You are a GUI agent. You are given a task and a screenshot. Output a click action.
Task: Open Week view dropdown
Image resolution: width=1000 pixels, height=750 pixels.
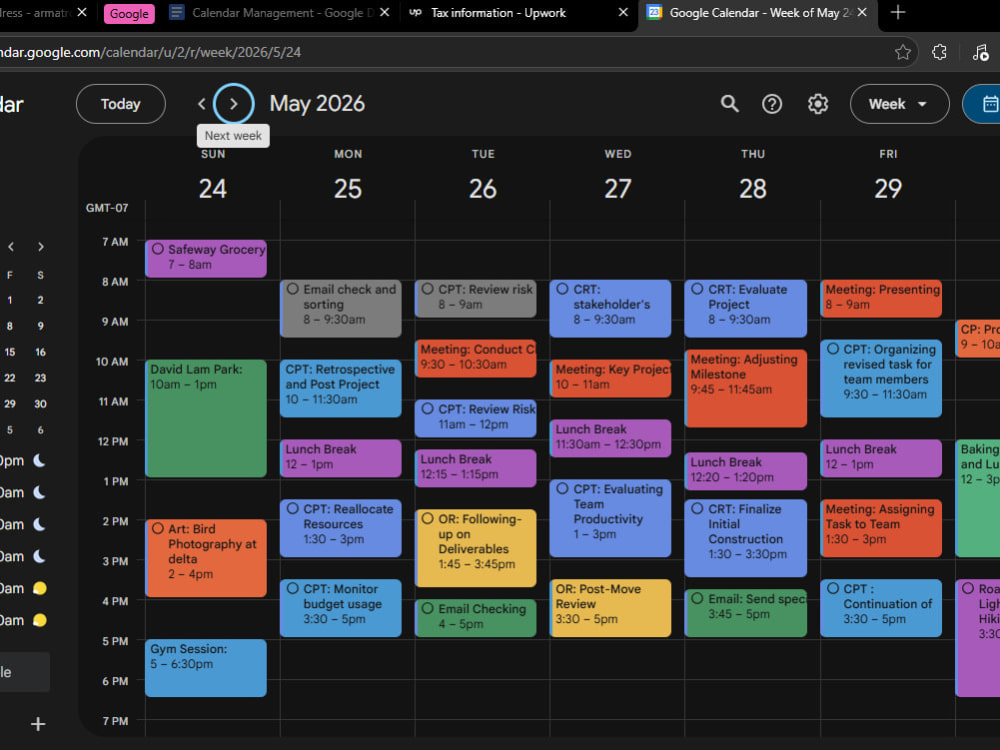click(899, 103)
